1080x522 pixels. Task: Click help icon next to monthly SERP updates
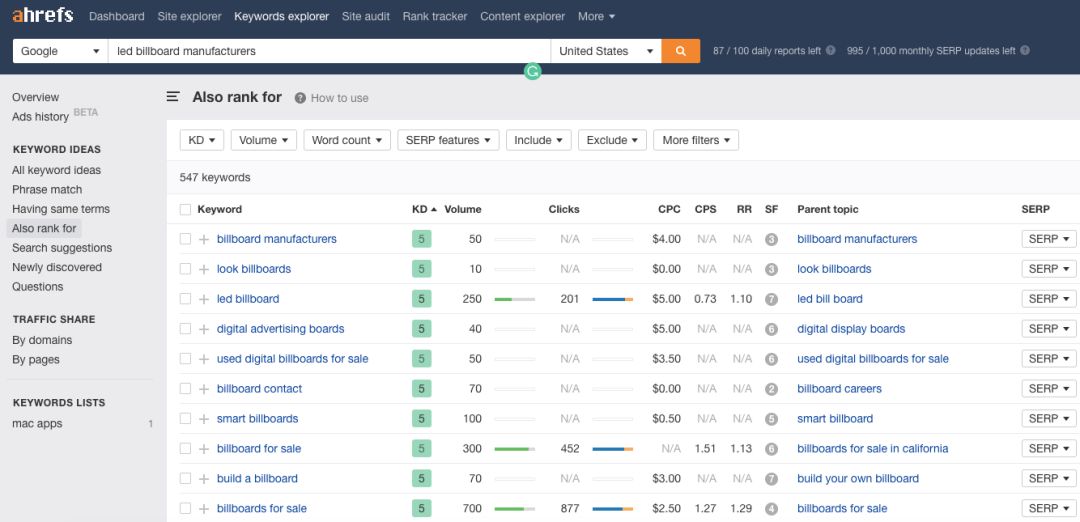point(1025,51)
